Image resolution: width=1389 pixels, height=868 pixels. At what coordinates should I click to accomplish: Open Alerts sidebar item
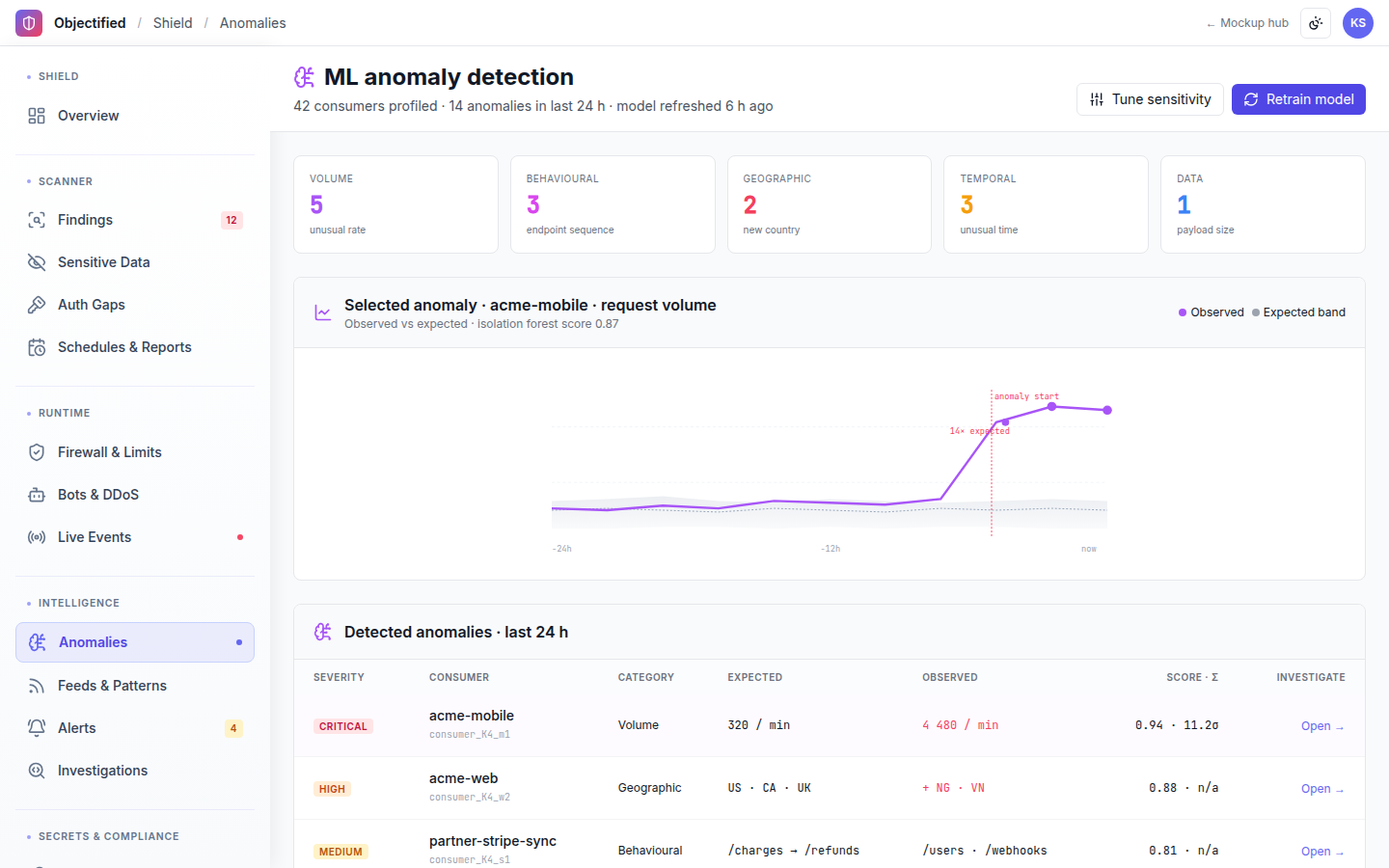[135, 728]
